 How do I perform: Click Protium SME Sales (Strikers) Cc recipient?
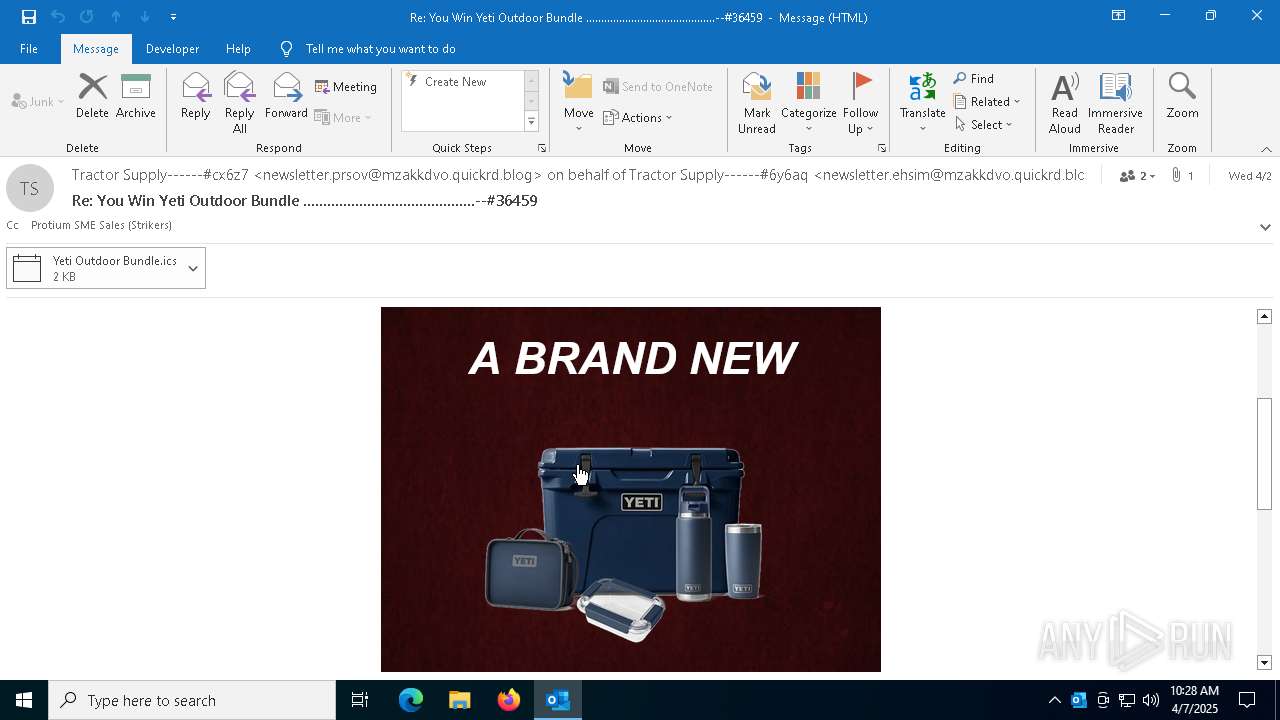pyautogui.click(x=101, y=225)
